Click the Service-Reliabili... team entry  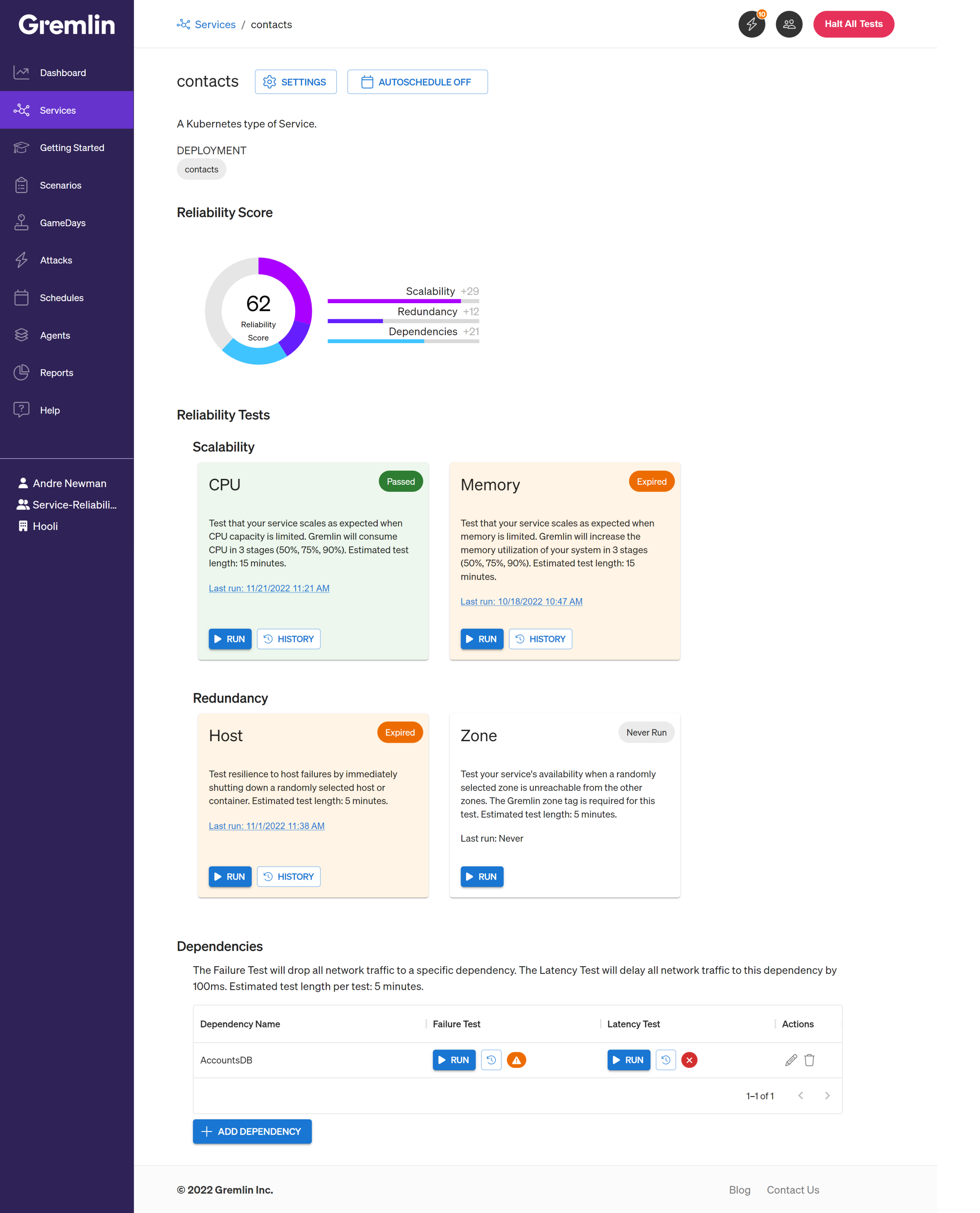67,505
